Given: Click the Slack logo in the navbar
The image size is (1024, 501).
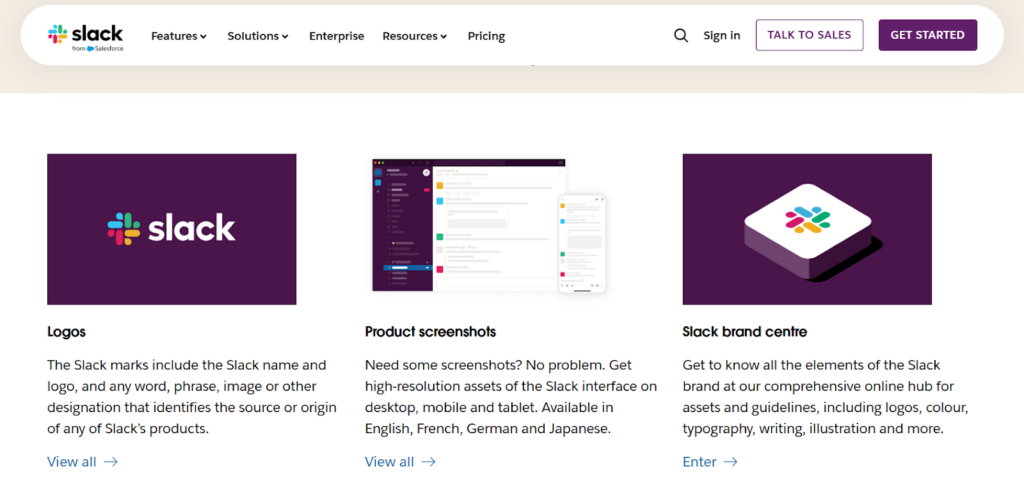Looking at the screenshot, I should point(85,35).
